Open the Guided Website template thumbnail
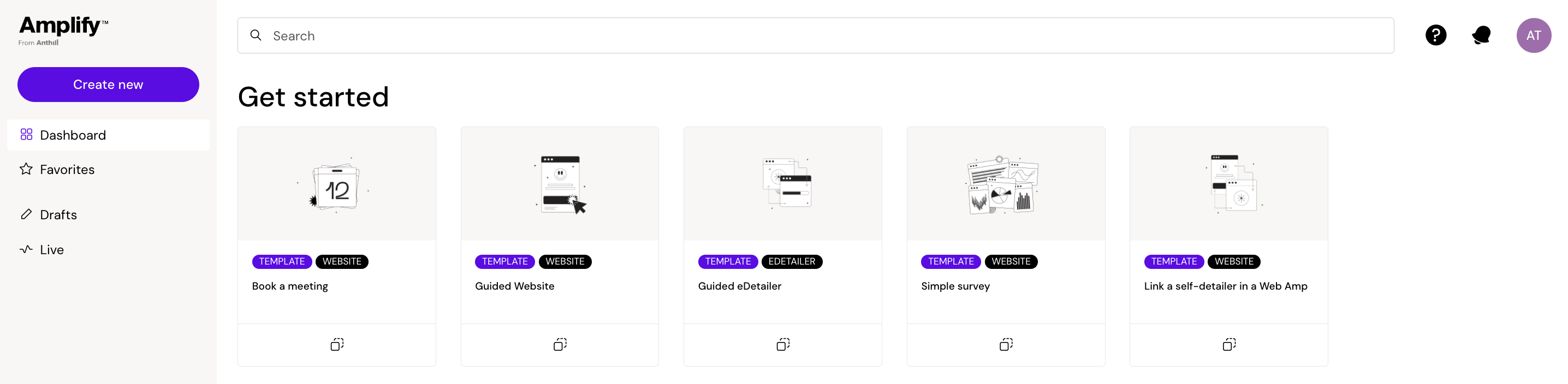The height and width of the screenshot is (384, 1568). pos(560,184)
